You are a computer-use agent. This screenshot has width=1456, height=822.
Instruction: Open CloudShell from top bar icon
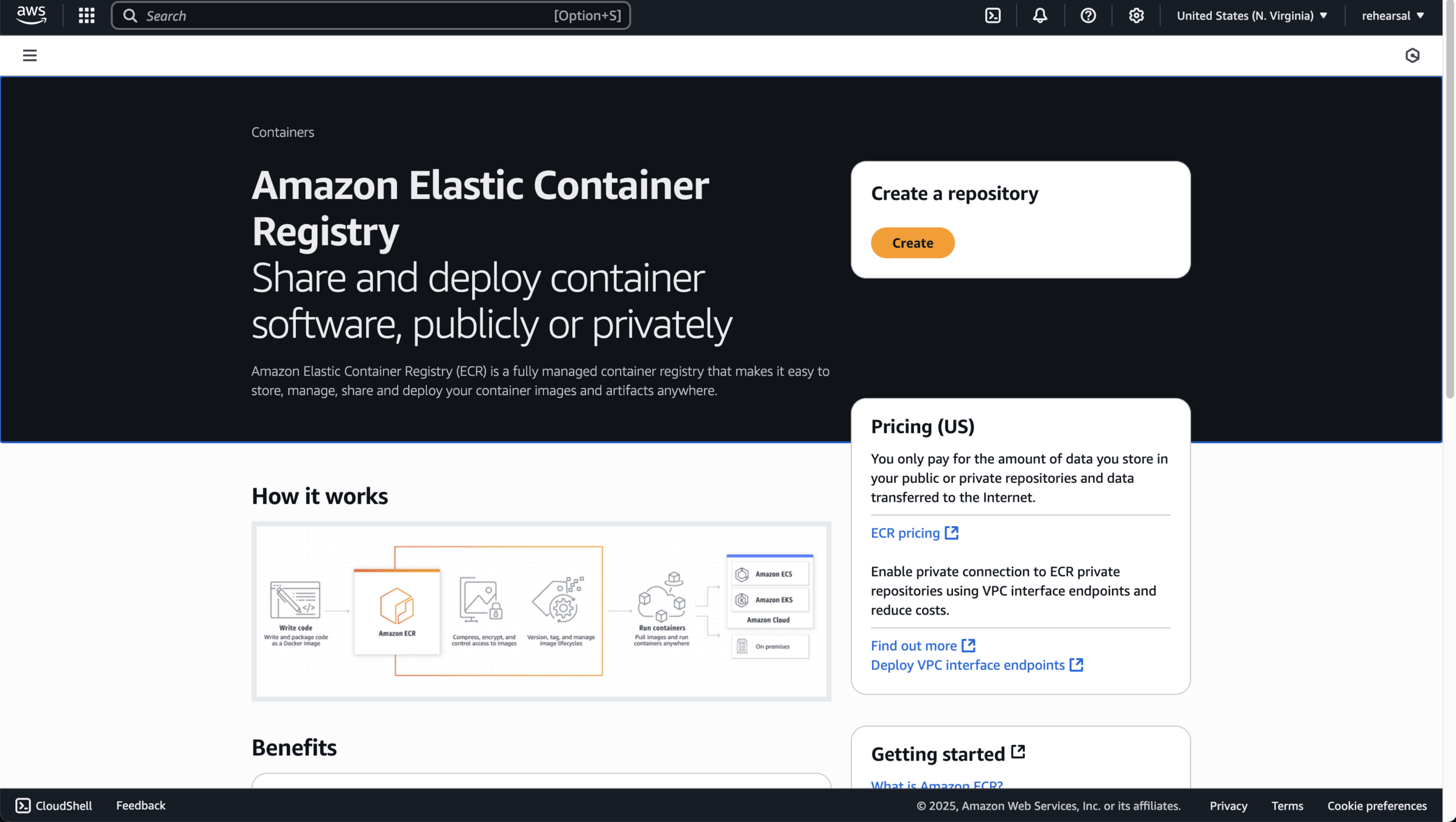click(993, 15)
